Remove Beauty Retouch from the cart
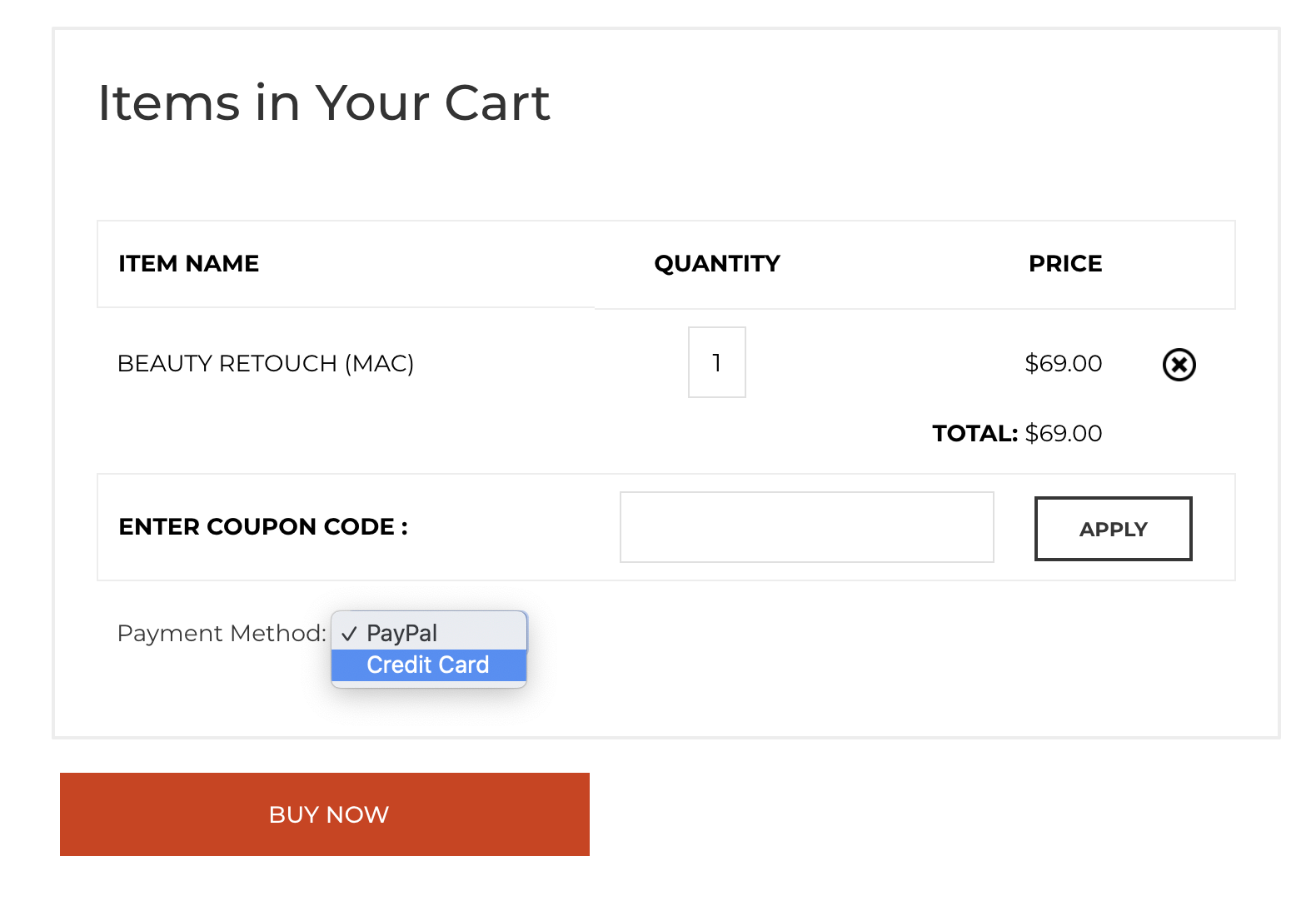Screen dimensions: 1316x921 (1179, 365)
